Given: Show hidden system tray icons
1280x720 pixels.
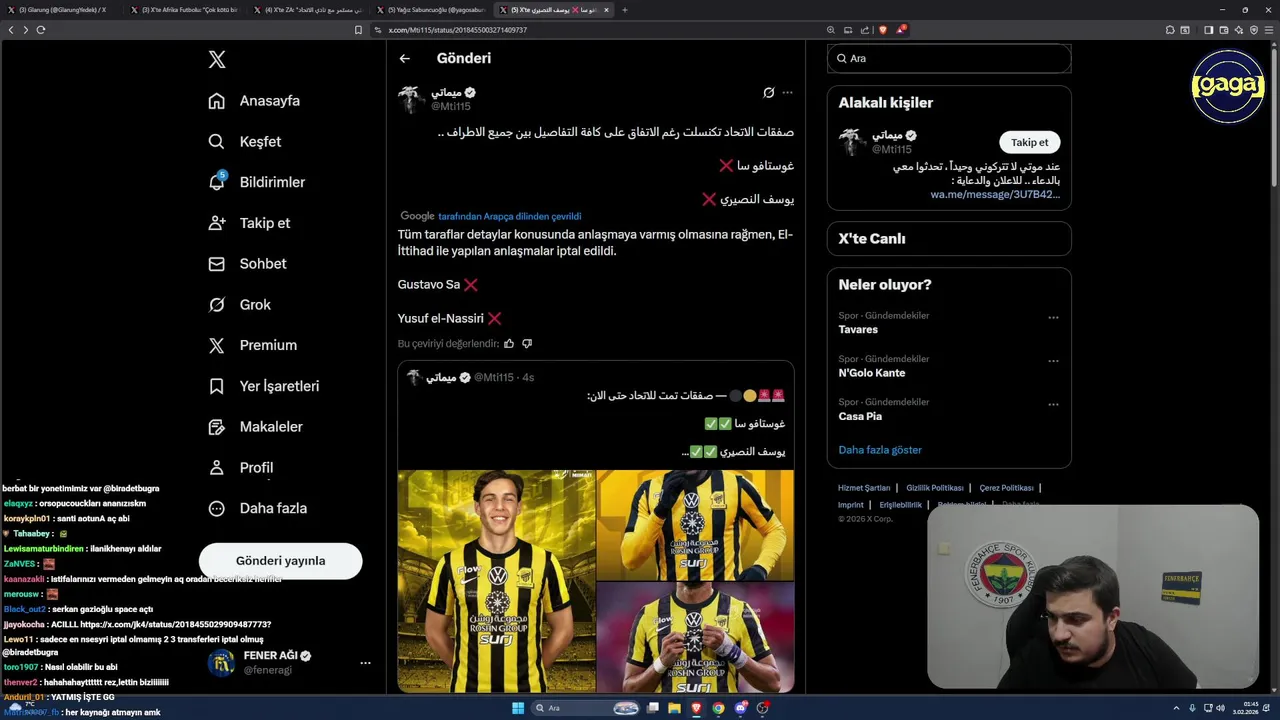Looking at the screenshot, I should [1177, 708].
